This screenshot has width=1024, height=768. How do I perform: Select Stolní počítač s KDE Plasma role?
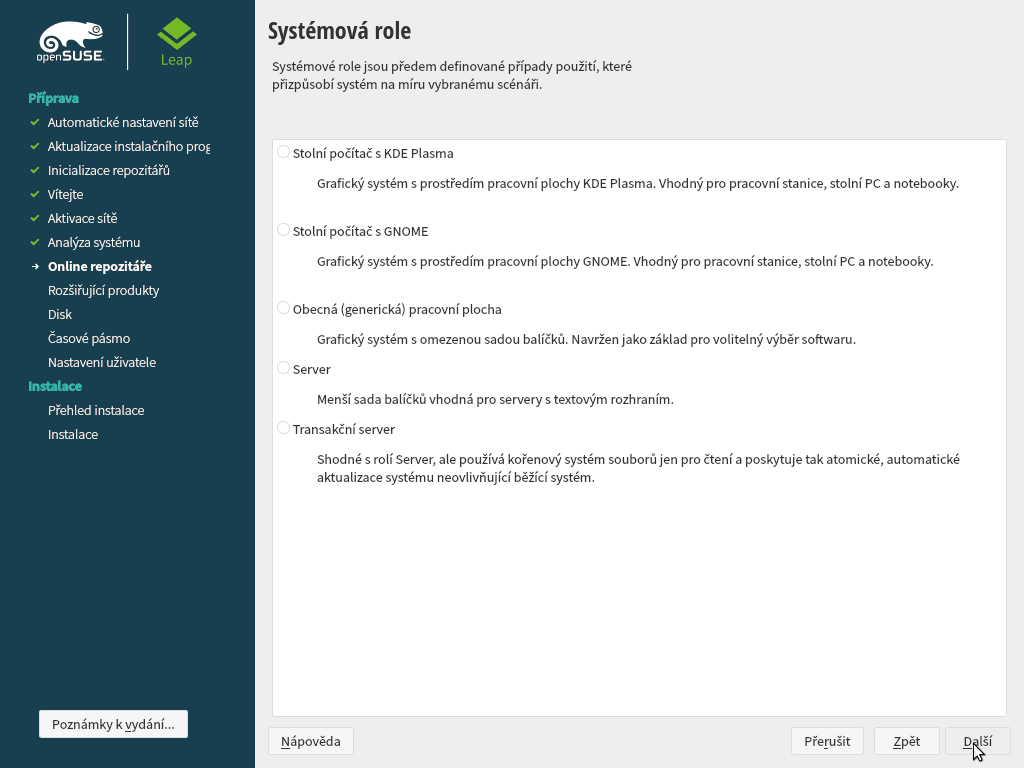click(283, 152)
